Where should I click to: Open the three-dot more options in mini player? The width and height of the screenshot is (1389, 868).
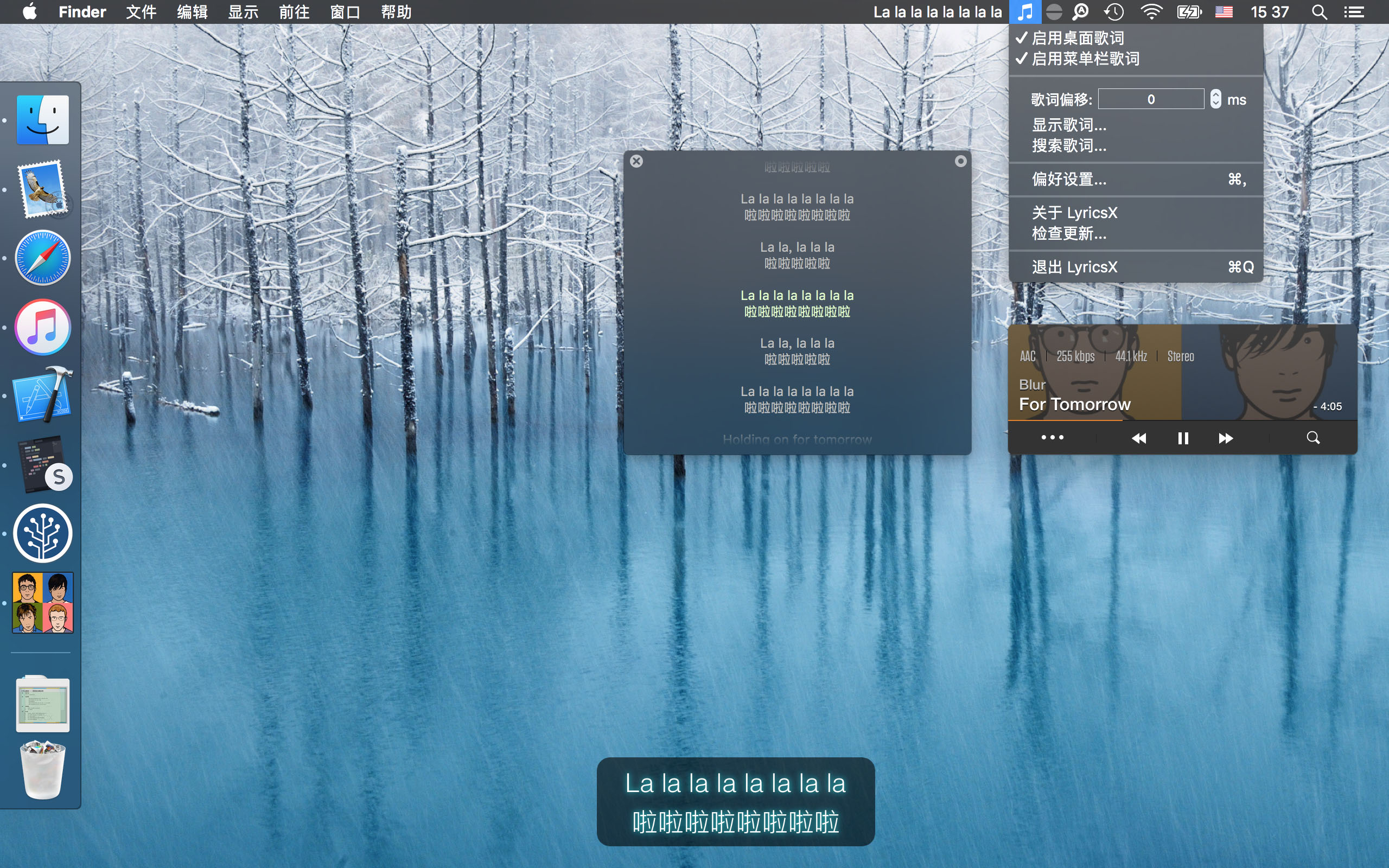point(1052,438)
